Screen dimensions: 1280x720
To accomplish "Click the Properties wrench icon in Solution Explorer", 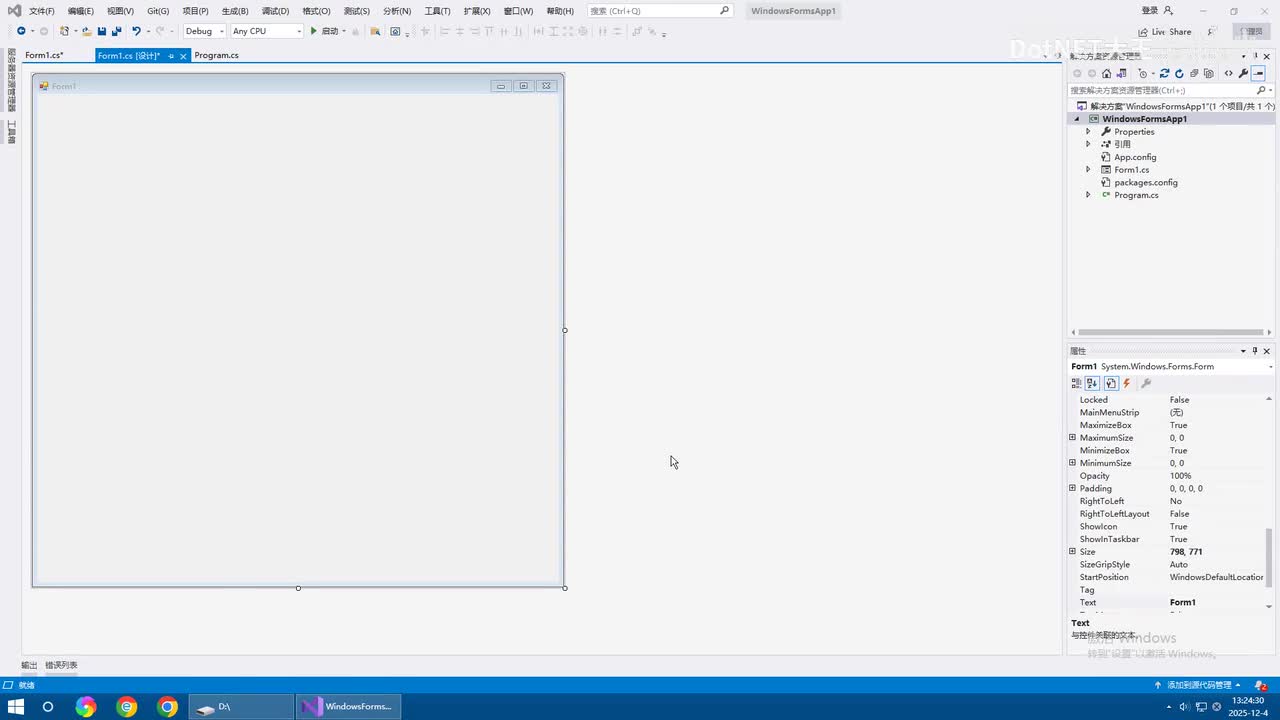I will (x=1243, y=73).
